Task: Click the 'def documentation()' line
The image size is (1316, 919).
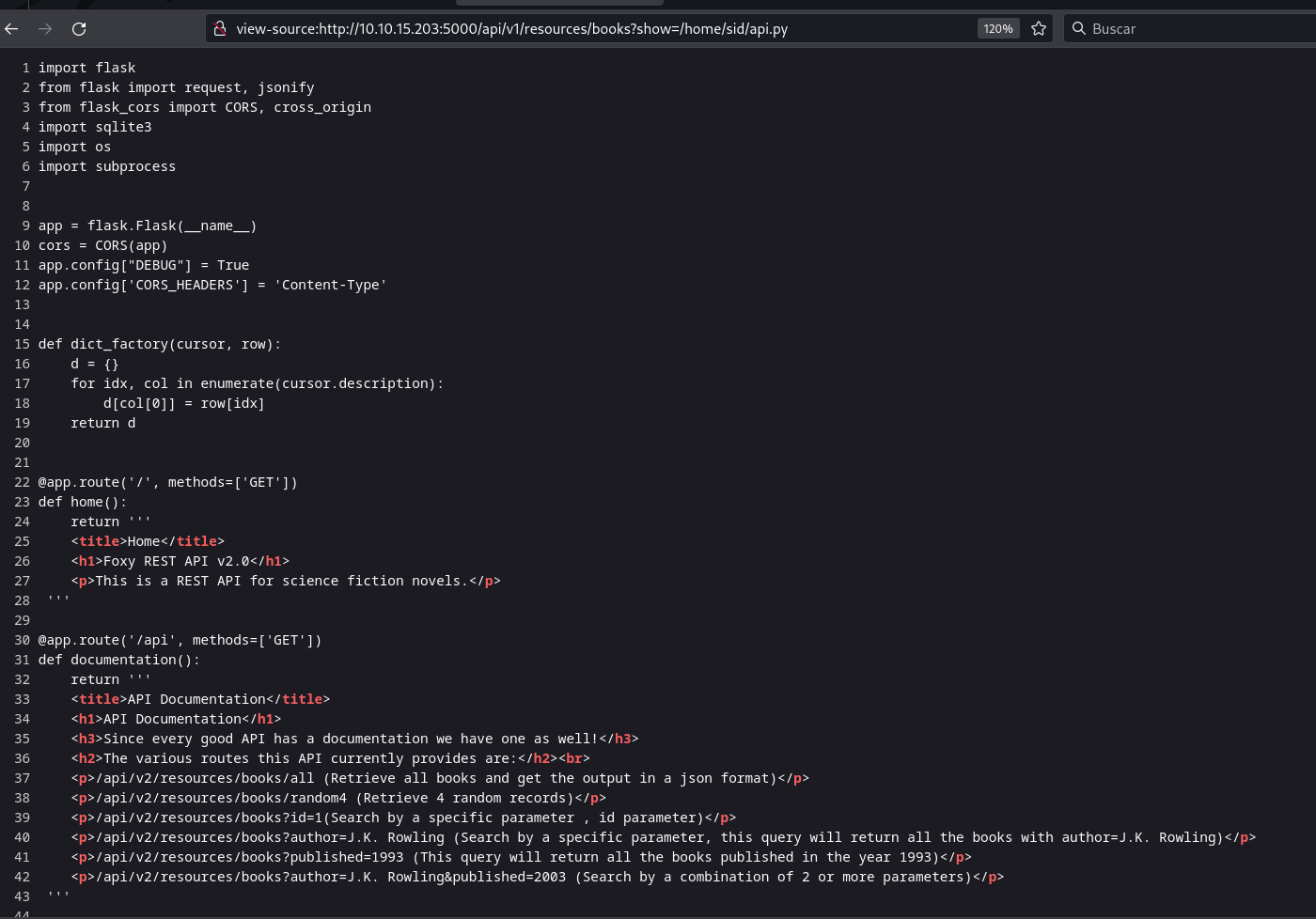Action: pyautogui.click(x=119, y=661)
